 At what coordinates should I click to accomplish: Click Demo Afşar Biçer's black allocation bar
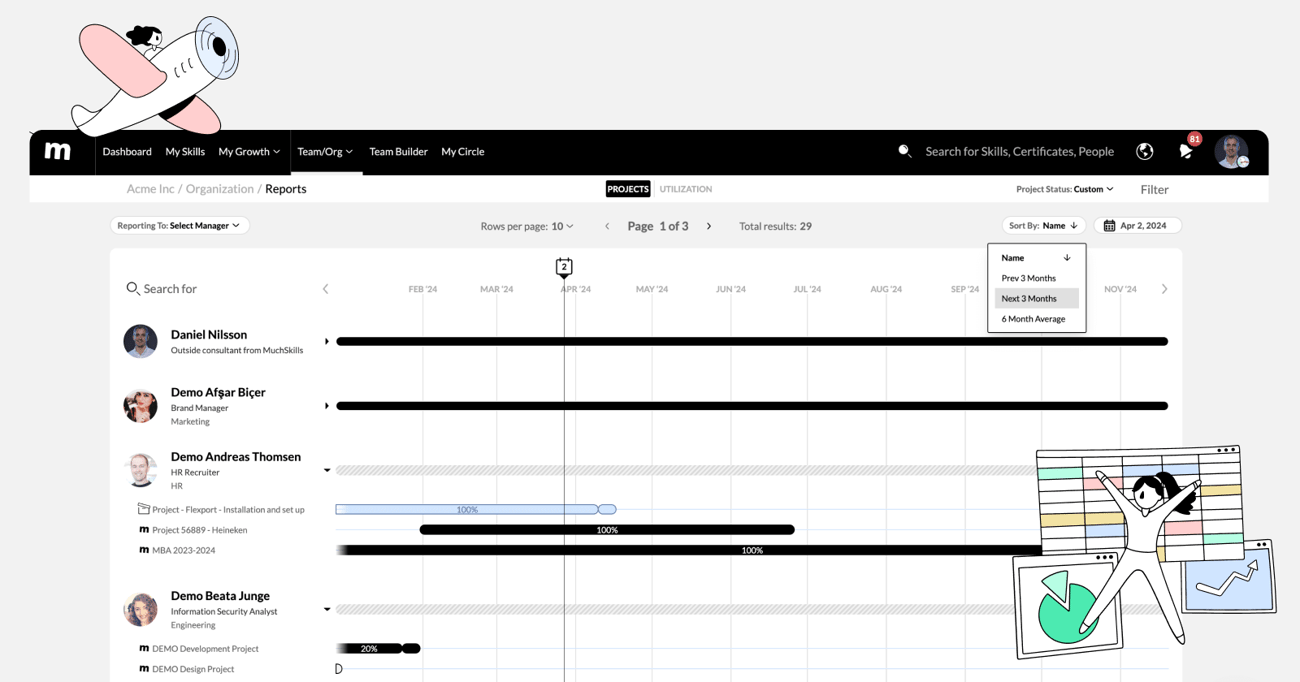point(752,406)
